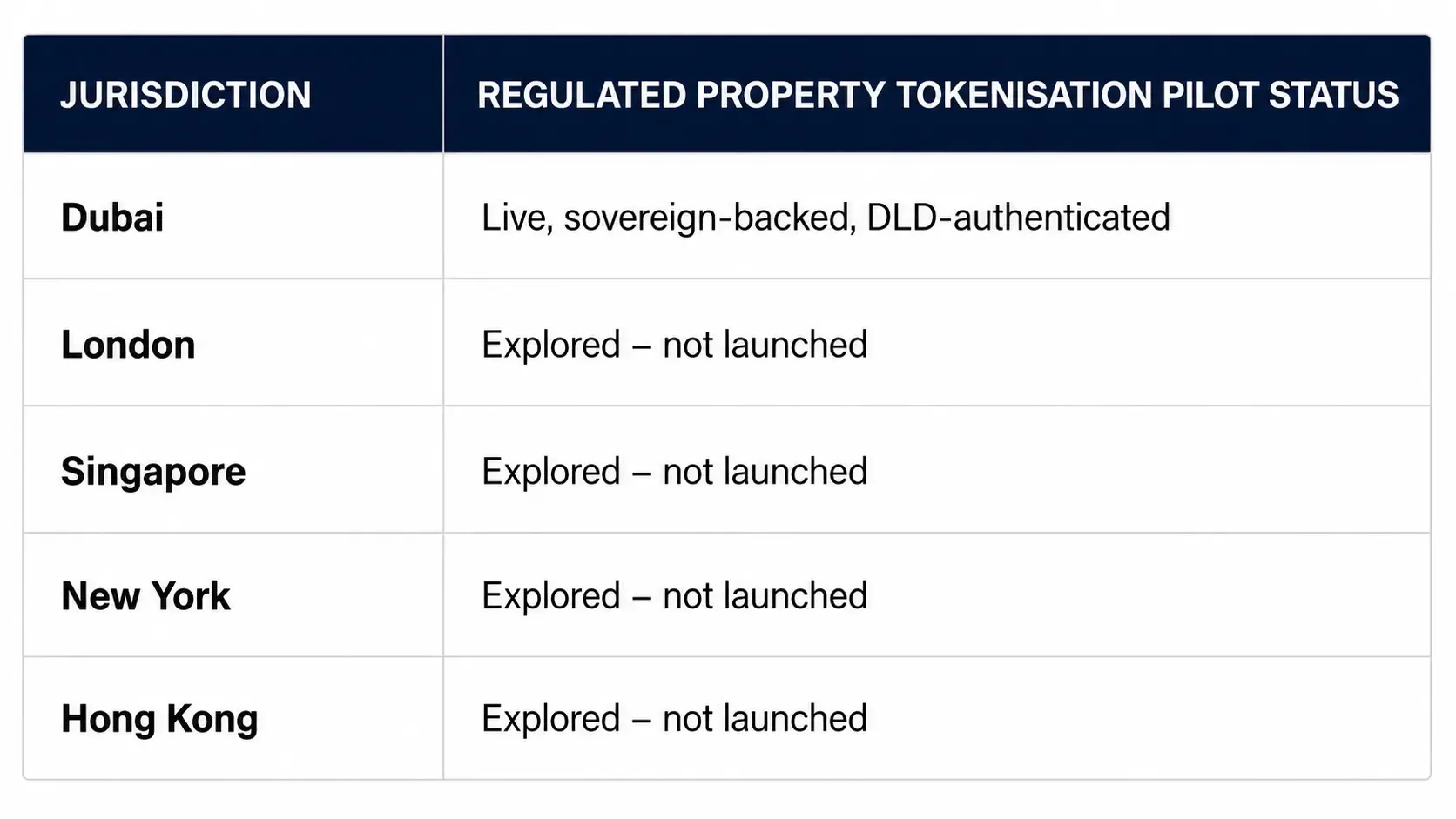1456x819 pixels.
Task: Click Hong Kong's 'Explored – not launched' status
Action: (x=675, y=719)
